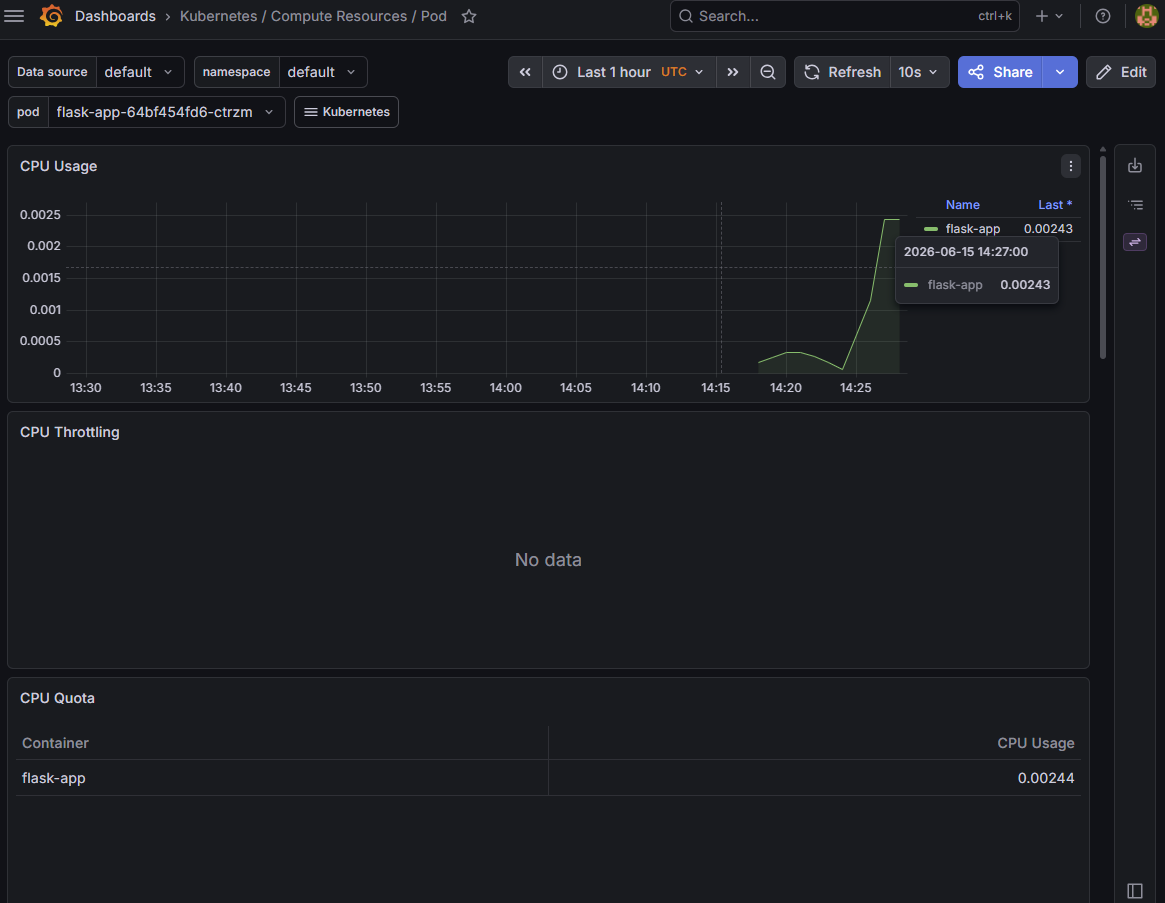Zoom out the time range
This screenshot has width=1165, height=903.
(x=768, y=72)
